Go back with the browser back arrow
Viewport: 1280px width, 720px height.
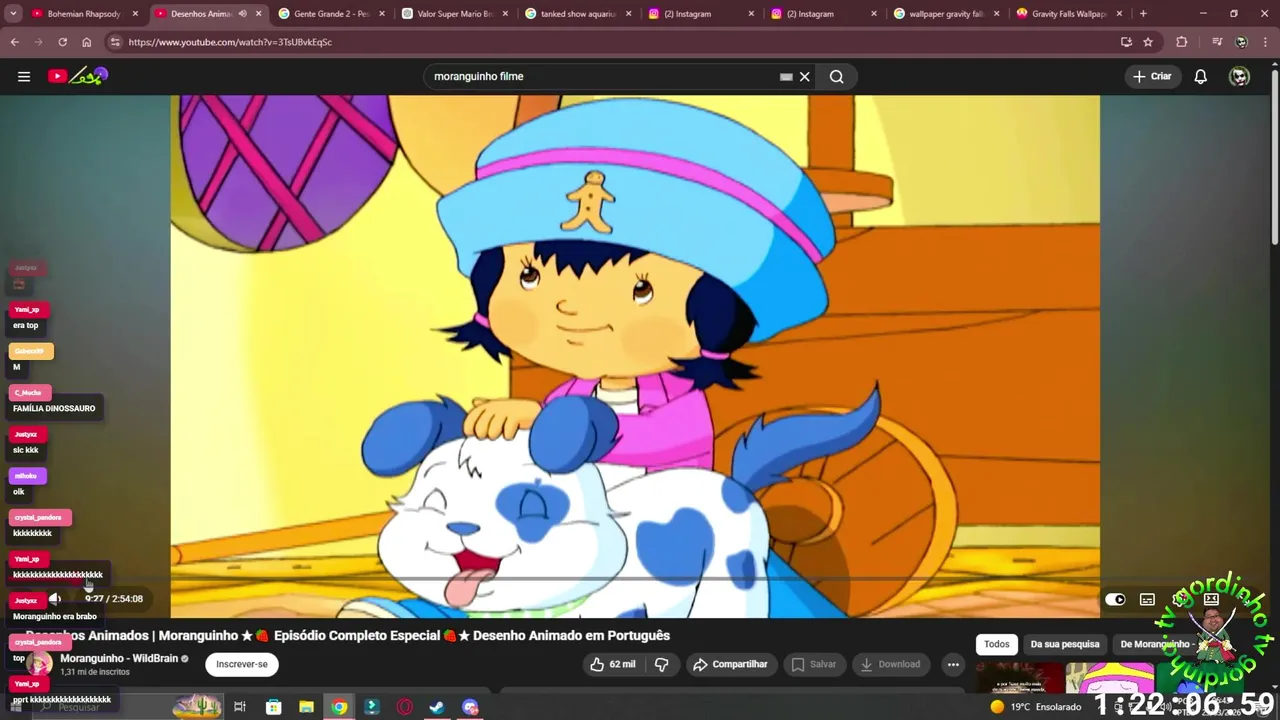point(14,42)
